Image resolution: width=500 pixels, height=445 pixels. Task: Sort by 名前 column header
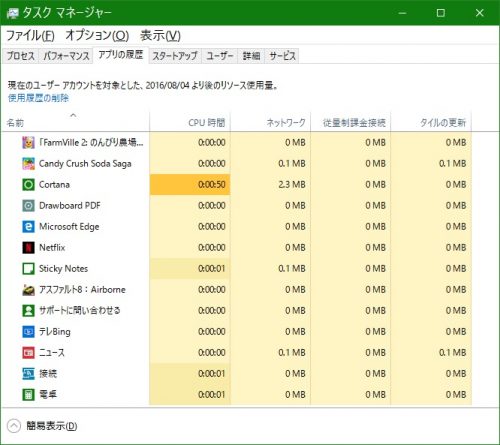[x=75, y=122]
